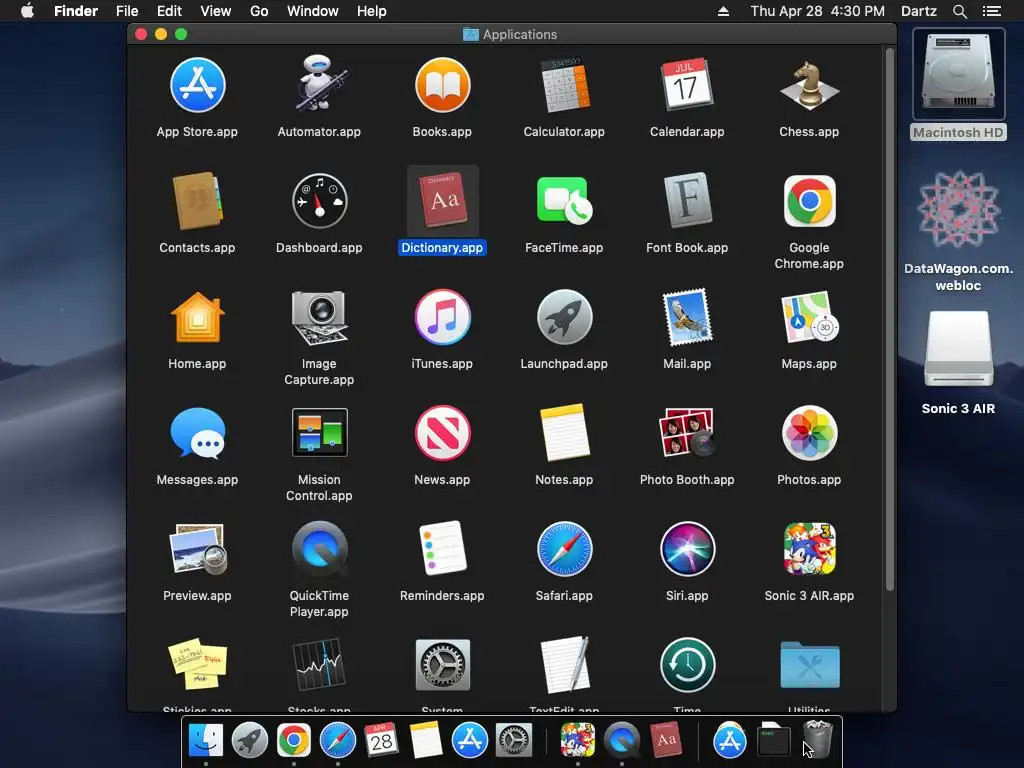1024x768 pixels.
Task: Select the Maps.app icon
Action: click(x=809, y=317)
